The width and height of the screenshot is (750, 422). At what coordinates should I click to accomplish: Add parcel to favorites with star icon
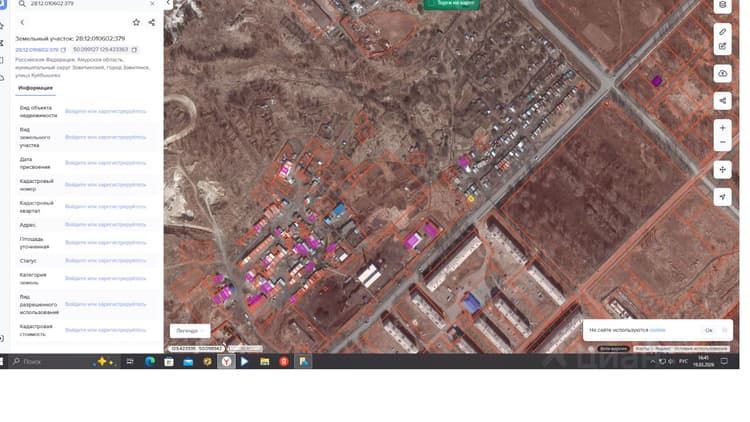136,22
